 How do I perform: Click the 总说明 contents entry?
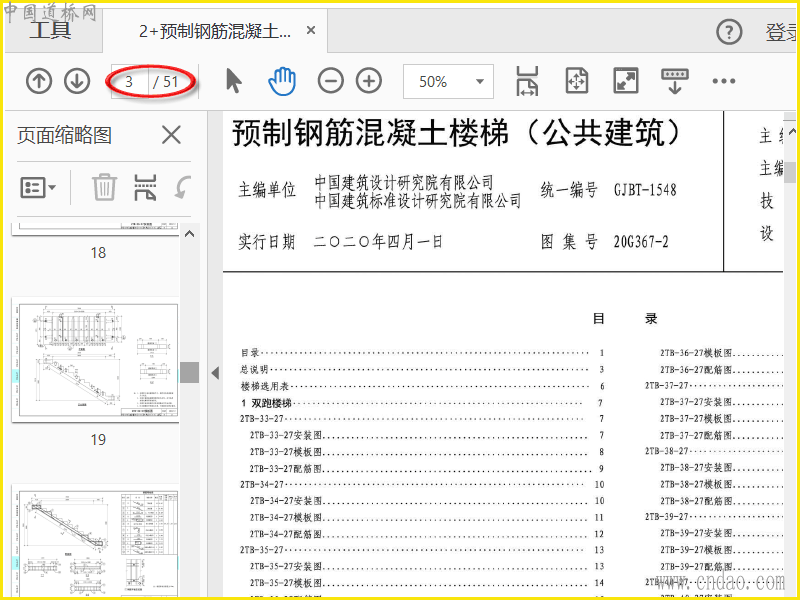[x=421, y=369]
